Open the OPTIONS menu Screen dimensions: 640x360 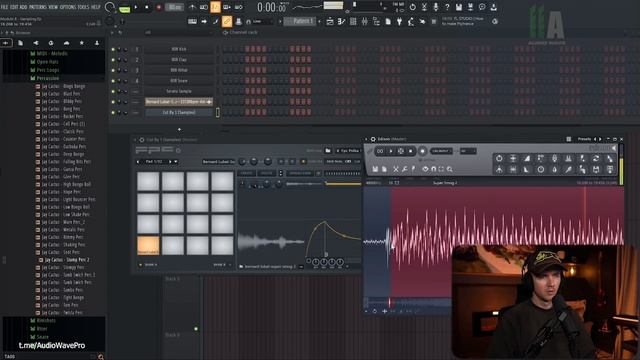pyautogui.click(x=68, y=7)
